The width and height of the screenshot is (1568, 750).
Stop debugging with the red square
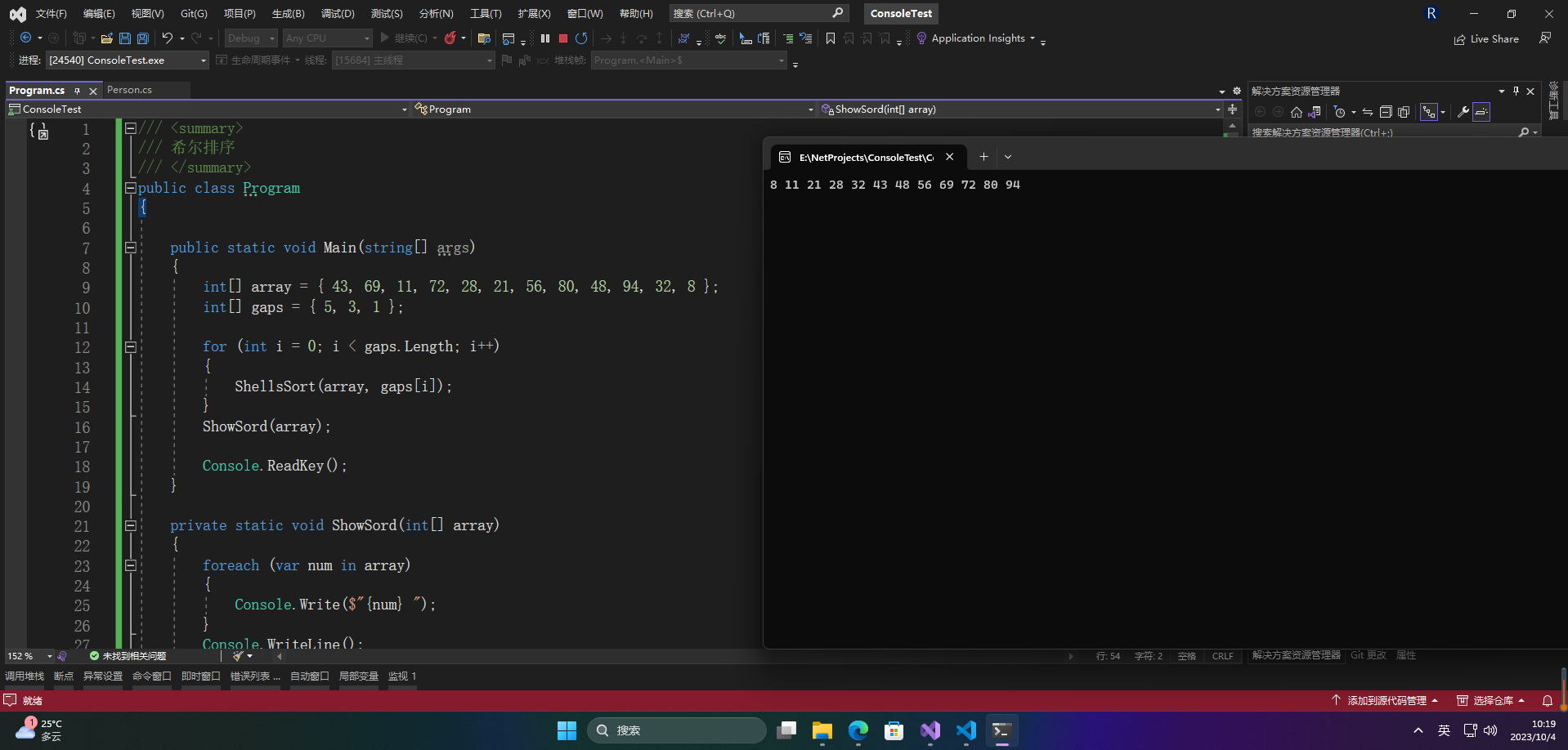[x=563, y=38]
